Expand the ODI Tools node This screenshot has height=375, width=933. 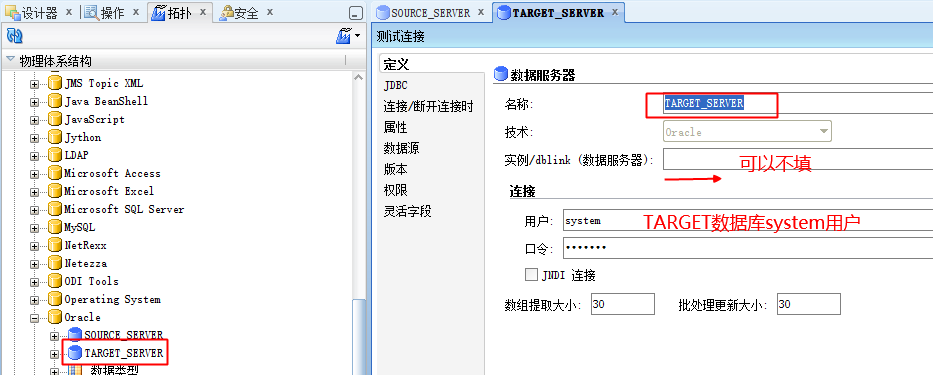(x=34, y=282)
